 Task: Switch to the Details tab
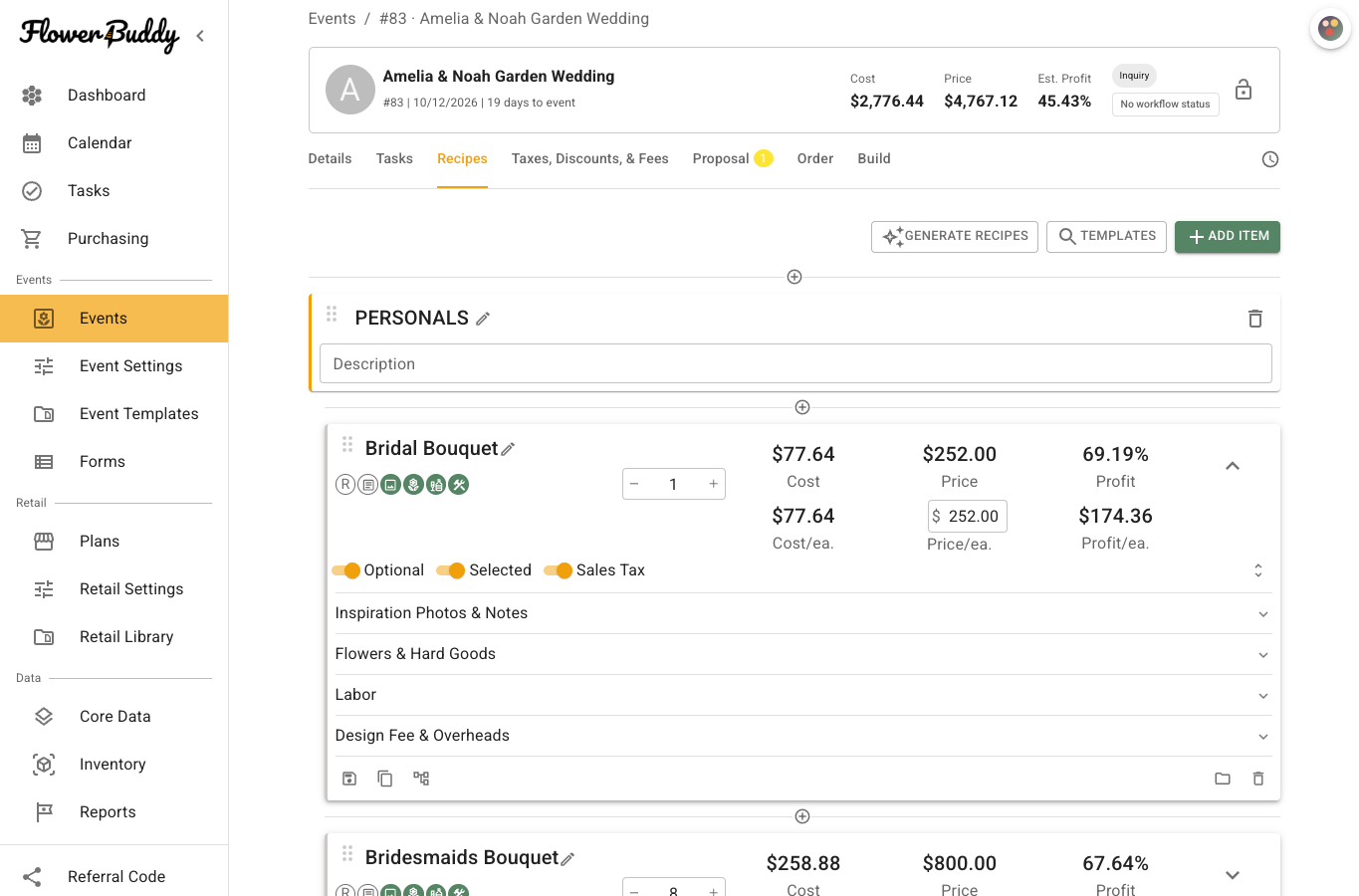click(330, 159)
